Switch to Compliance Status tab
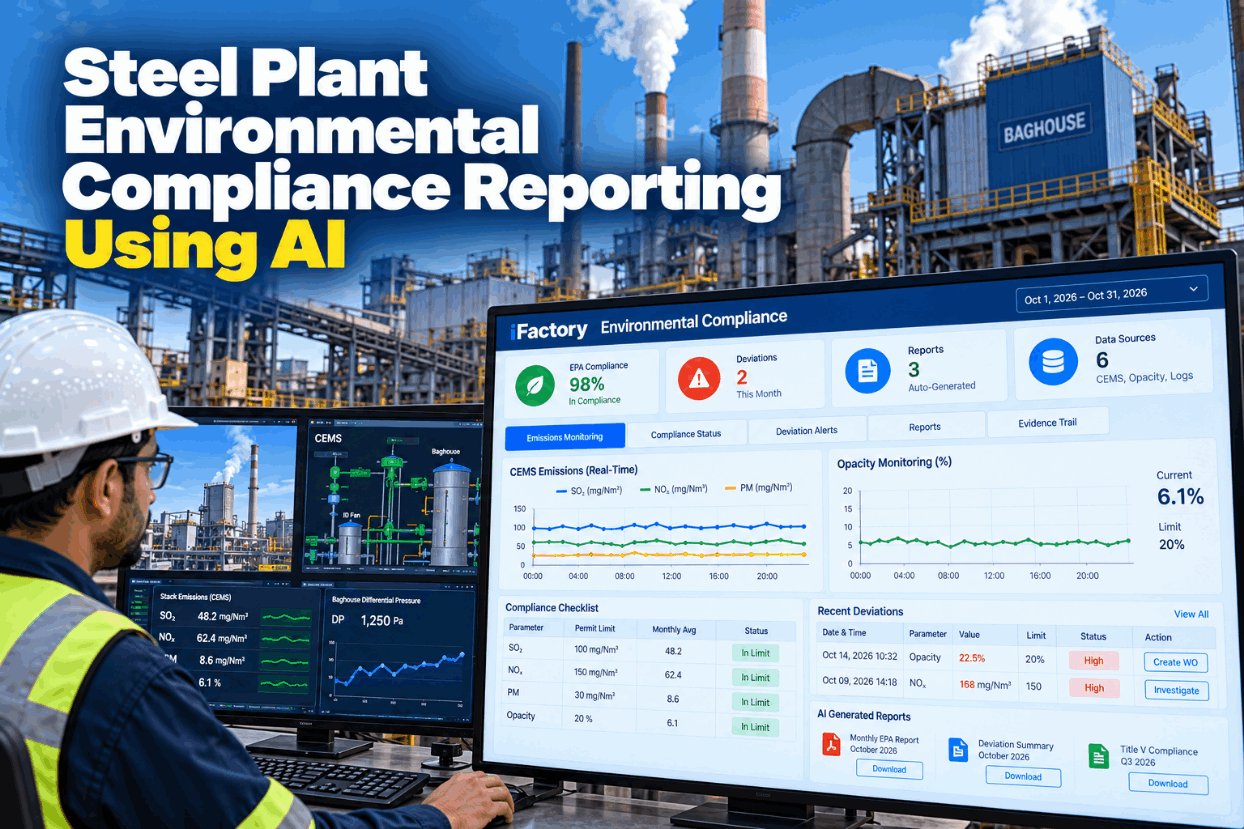Screen dimensions: 1244x829 click(686, 434)
